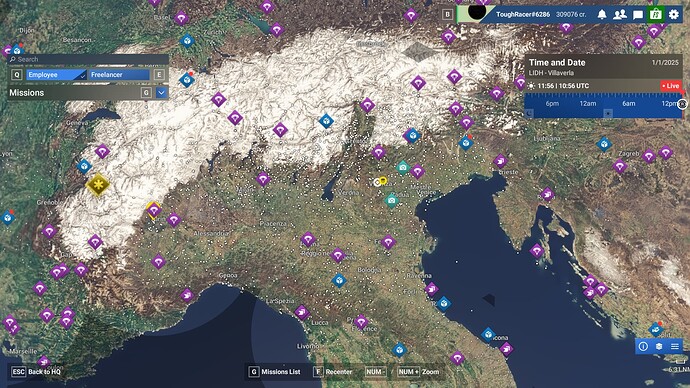This screenshot has height=388, width=690.
Task: Click the time slider handle at 12pm
Action: [682, 104]
